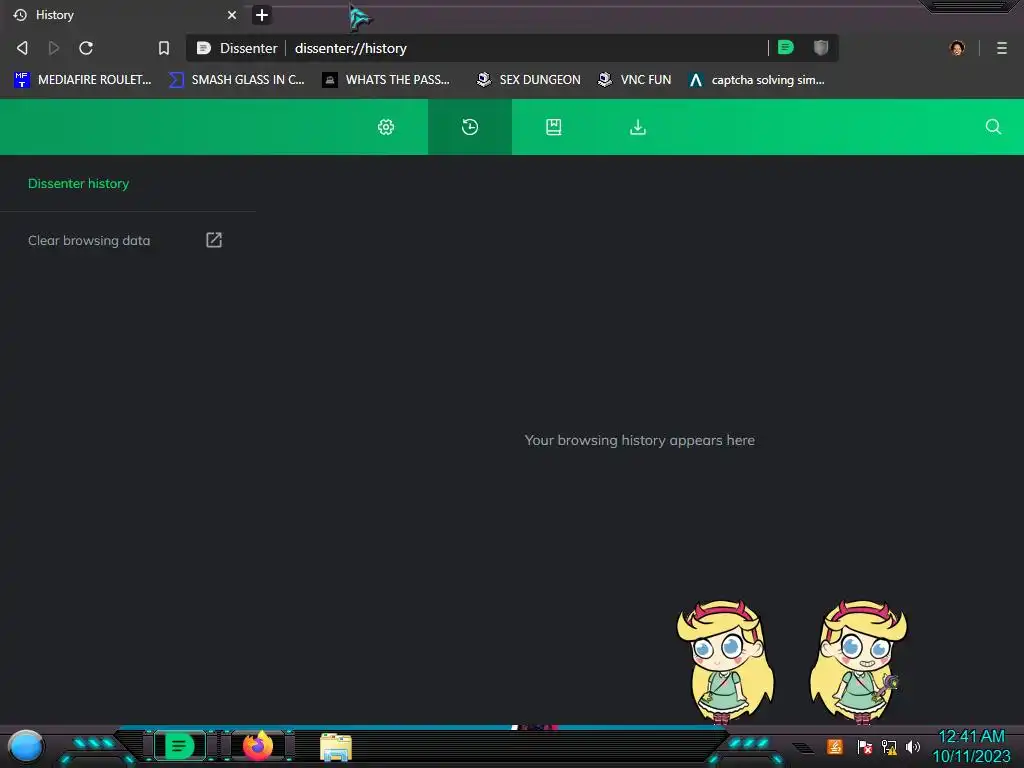Bookmark this page with the bookmark icon
Image resolution: width=1024 pixels, height=768 pixels.
coord(164,48)
